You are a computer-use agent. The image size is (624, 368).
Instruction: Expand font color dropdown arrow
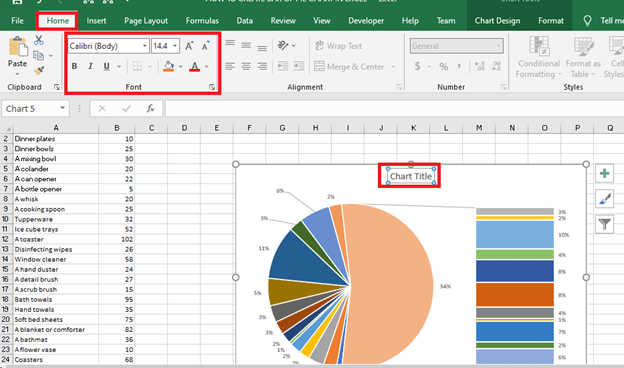(x=207, y=66)
